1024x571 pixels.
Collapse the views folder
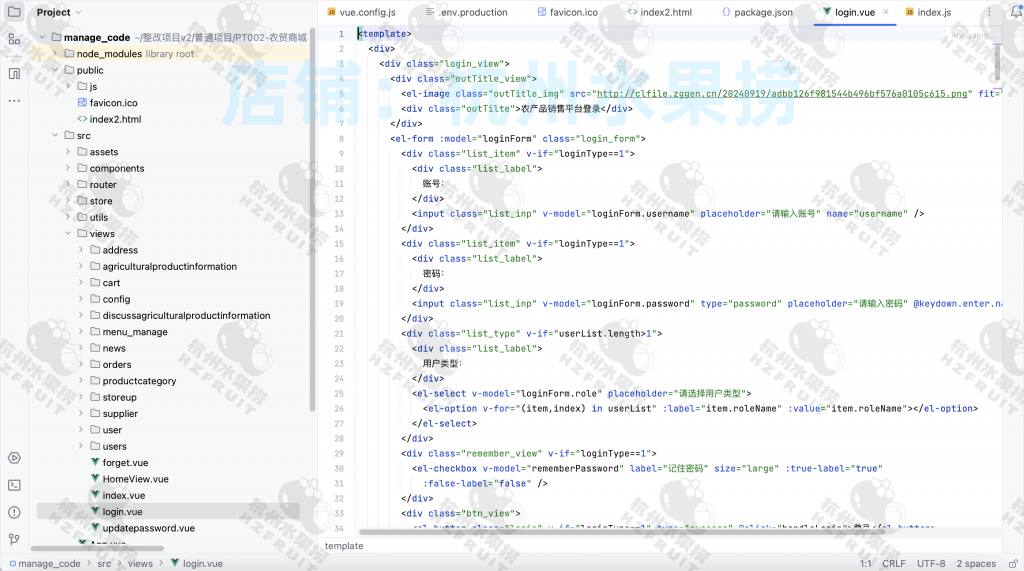point(68,234)
